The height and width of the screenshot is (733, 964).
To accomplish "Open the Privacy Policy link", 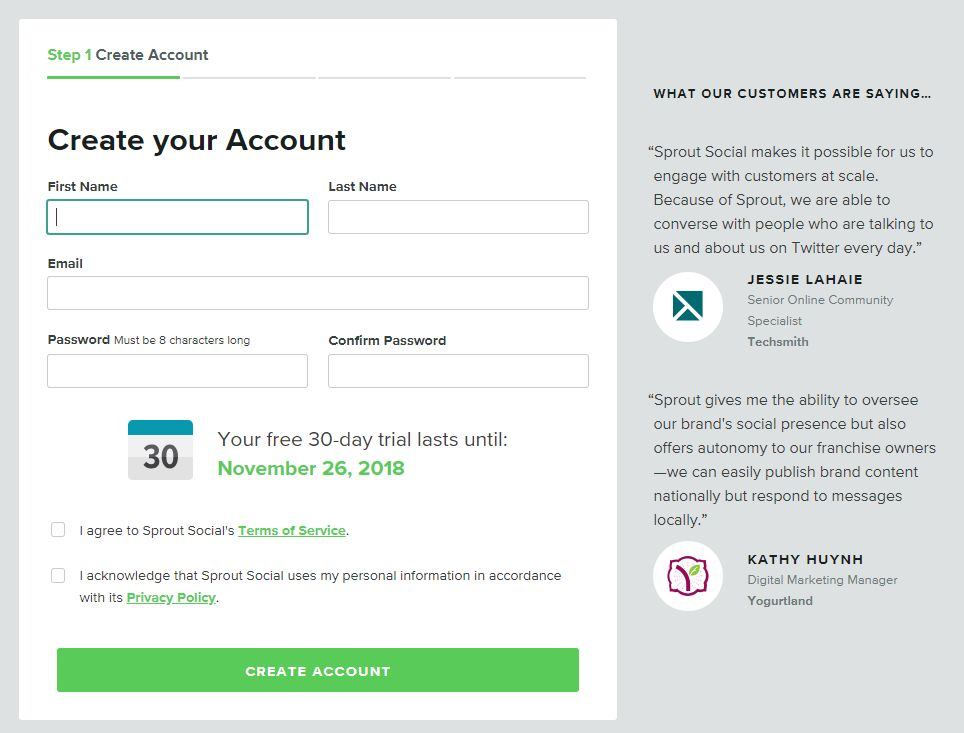I will click(x=171, y=598).
